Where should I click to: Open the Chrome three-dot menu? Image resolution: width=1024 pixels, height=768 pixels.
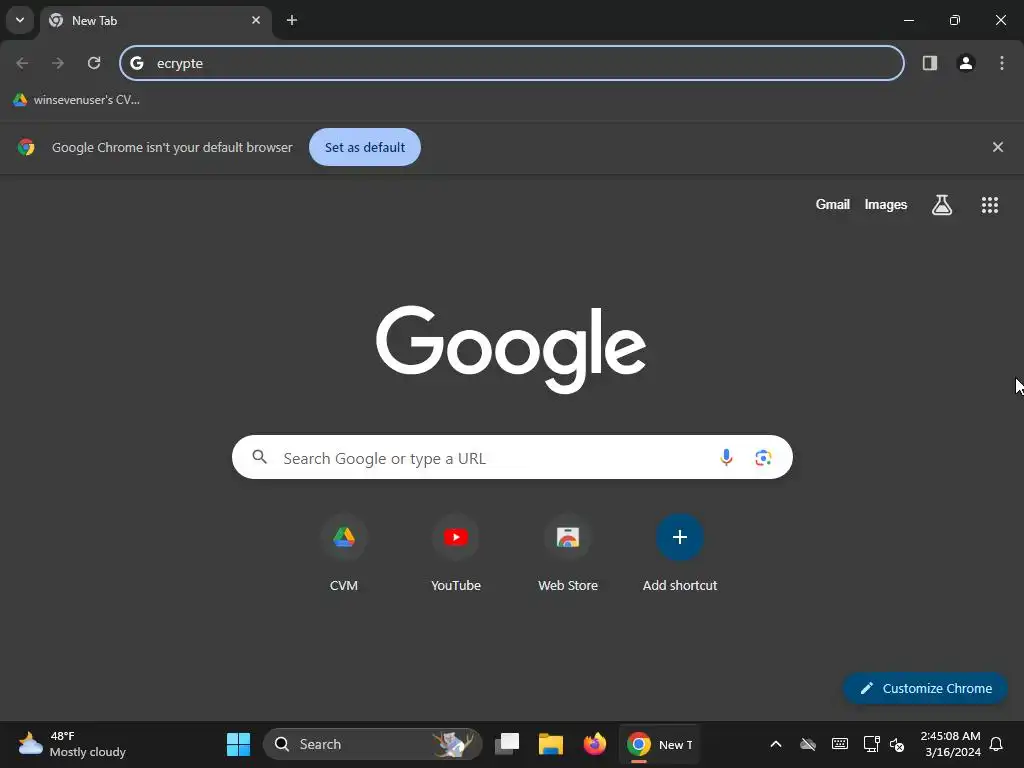tap(1002, 63)
